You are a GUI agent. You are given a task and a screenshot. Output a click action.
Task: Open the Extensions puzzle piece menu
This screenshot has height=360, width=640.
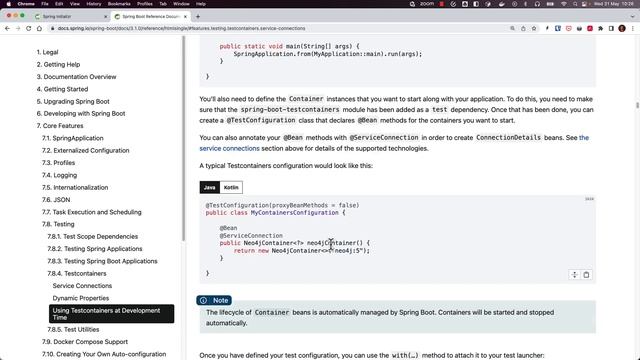tap(600, 29)
